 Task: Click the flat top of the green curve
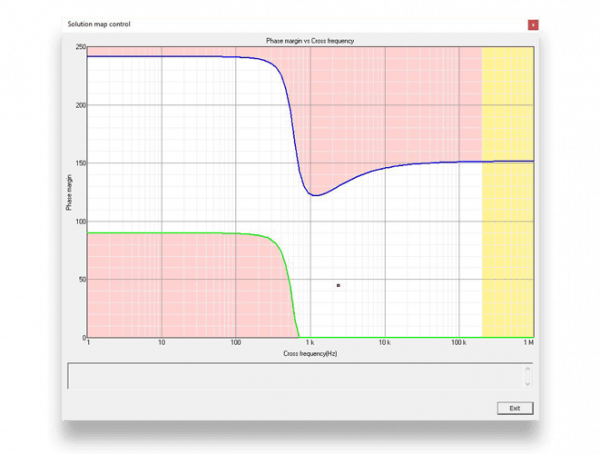[170, 233]
